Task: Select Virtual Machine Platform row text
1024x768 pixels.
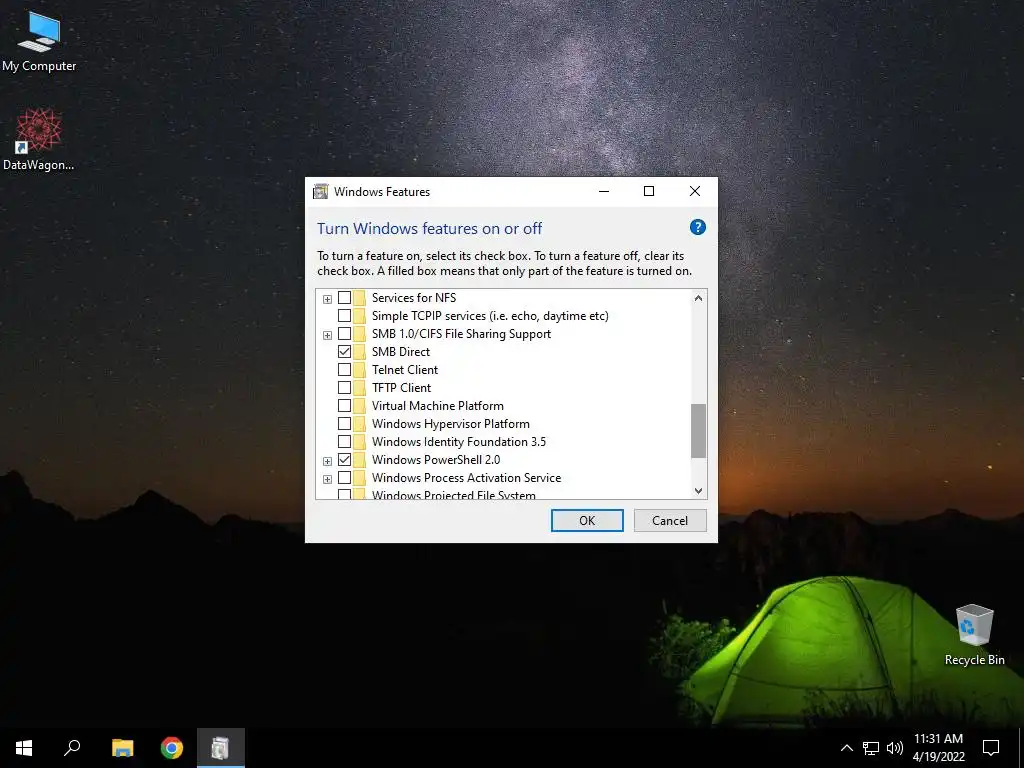Action: coord(438,406)
